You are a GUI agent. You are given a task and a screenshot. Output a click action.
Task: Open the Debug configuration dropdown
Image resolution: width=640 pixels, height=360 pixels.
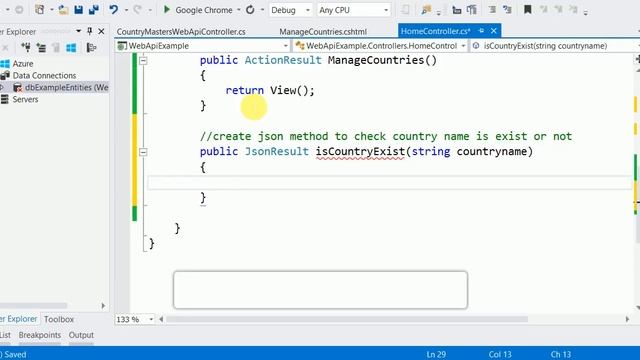[x=308, y=10]
